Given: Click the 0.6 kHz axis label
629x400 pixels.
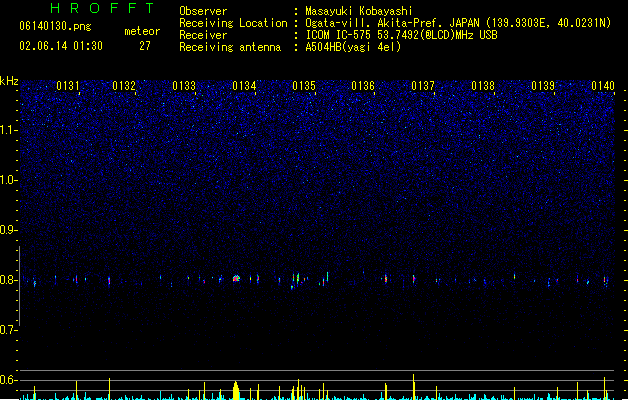Looking at the screenshot, I should (x=8, y=380).
